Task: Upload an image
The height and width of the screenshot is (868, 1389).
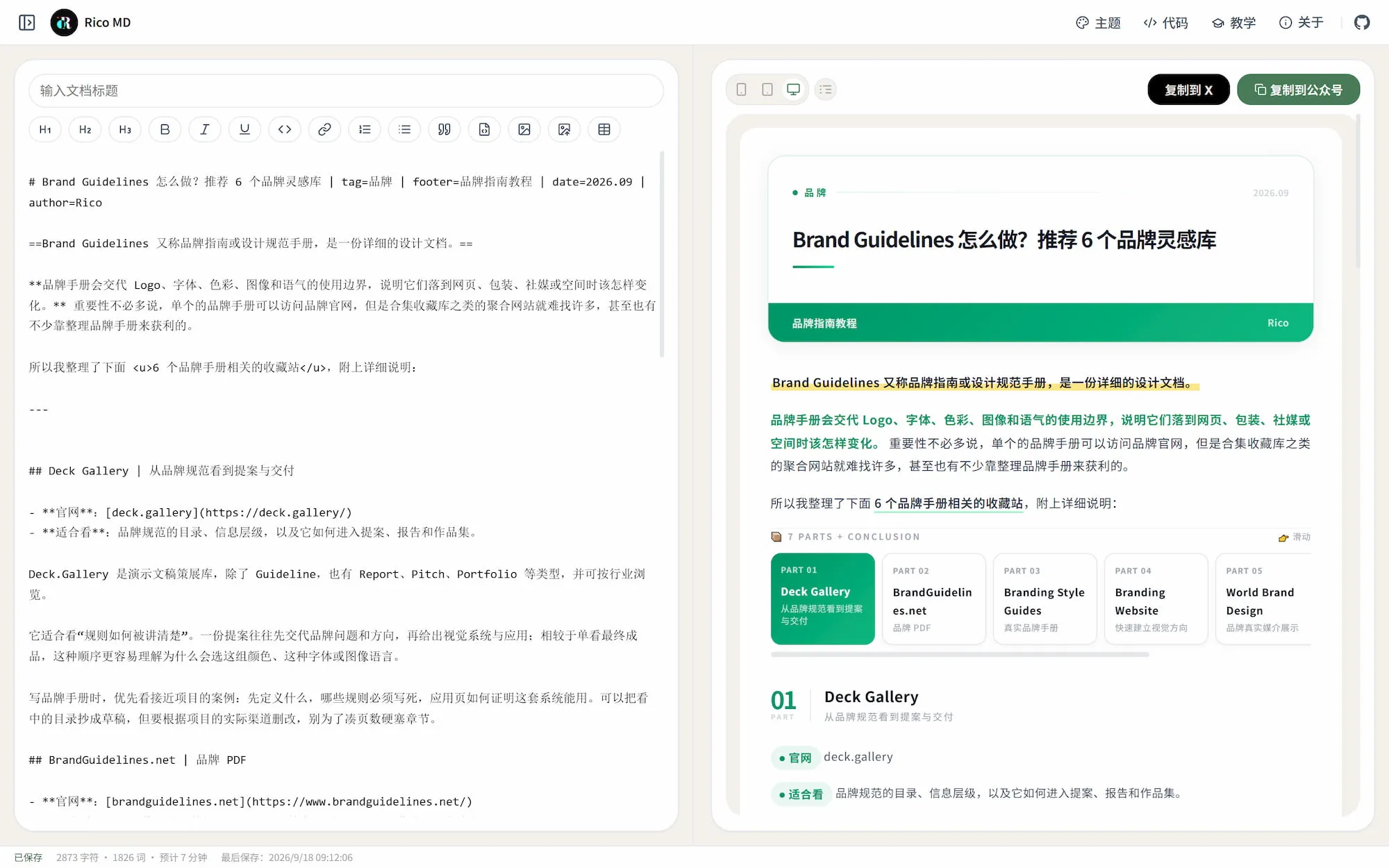Action: (x=564, y=130)
